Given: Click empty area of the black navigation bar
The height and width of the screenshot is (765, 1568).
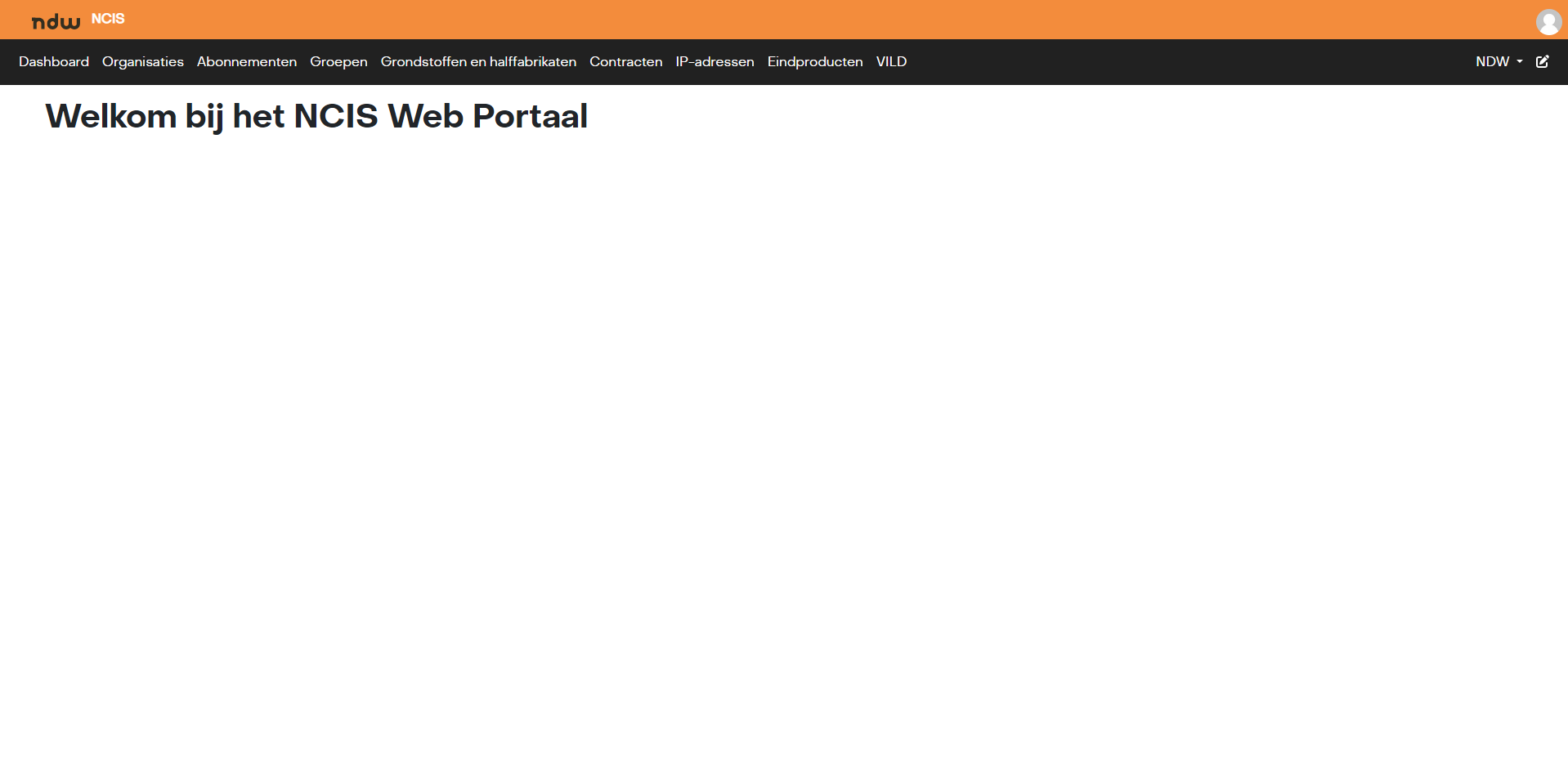Looking at the screenshot, I should point(1185,62).
